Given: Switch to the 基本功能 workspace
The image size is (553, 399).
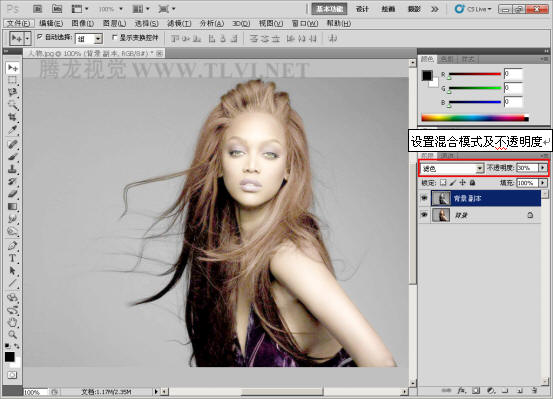Looking at the screenshot, I should (x=329, y=9).
